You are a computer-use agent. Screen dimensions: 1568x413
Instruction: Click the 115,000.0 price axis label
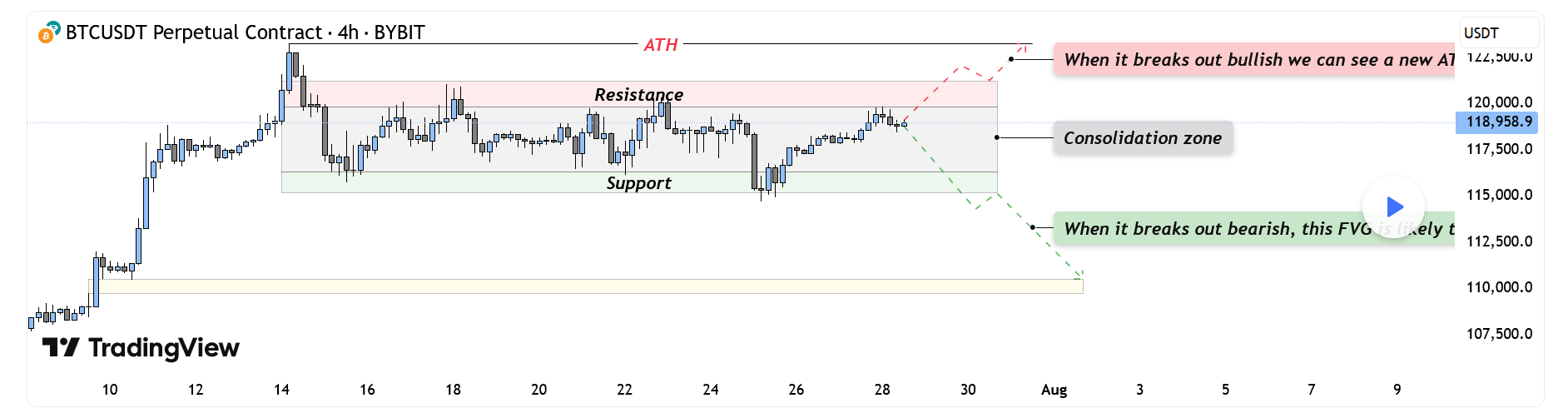coord(1499,195)
